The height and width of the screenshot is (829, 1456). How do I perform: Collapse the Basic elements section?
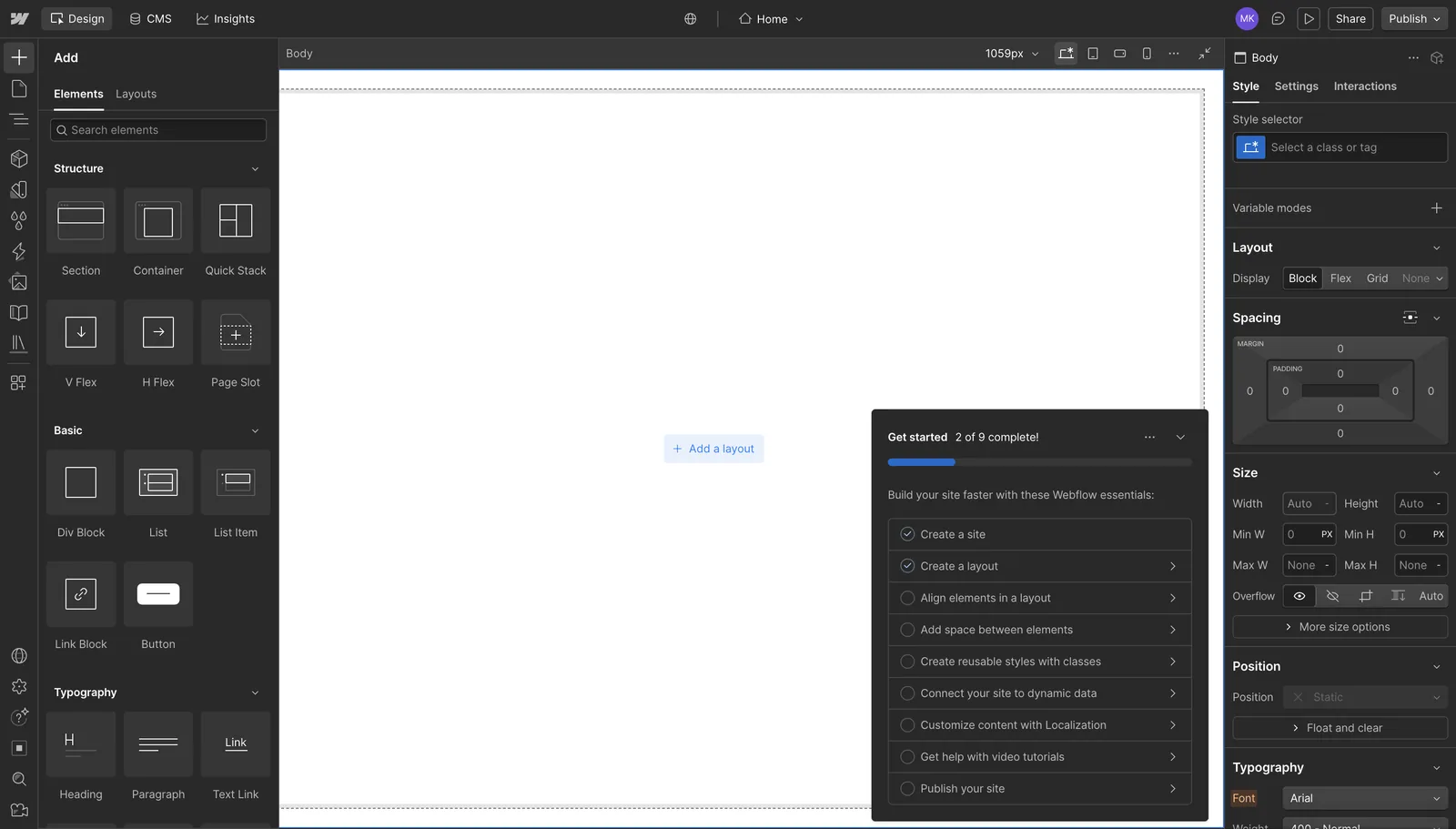255,431
